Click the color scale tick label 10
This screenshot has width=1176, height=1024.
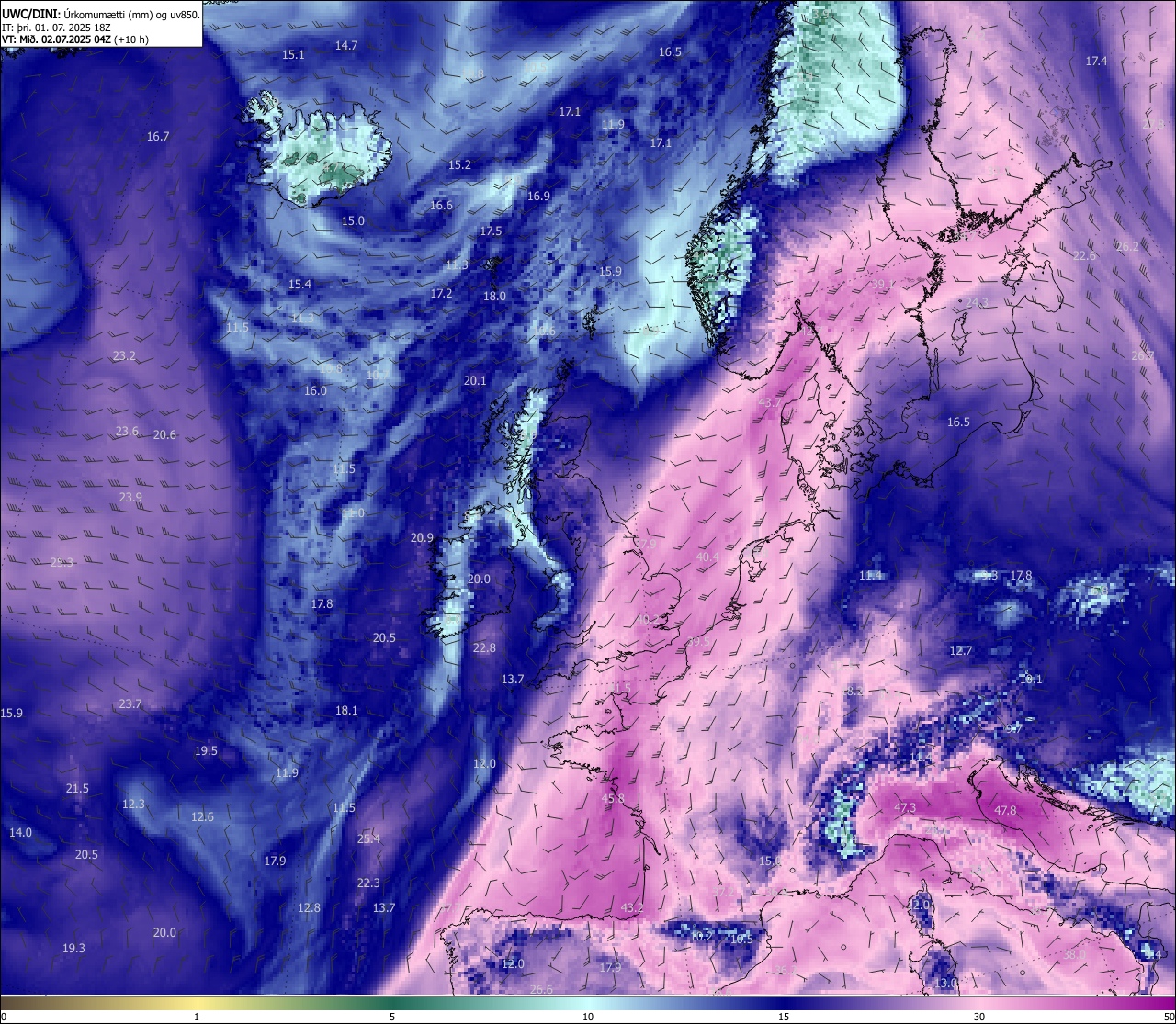[x=588, y=1018]
